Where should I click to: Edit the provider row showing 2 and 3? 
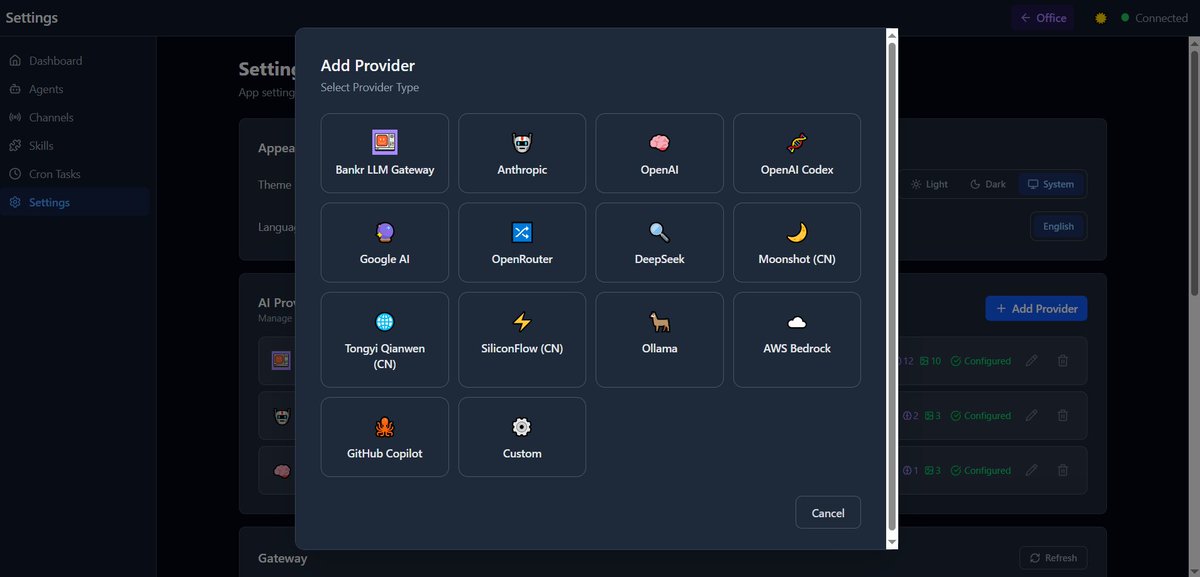(1032, 416)
